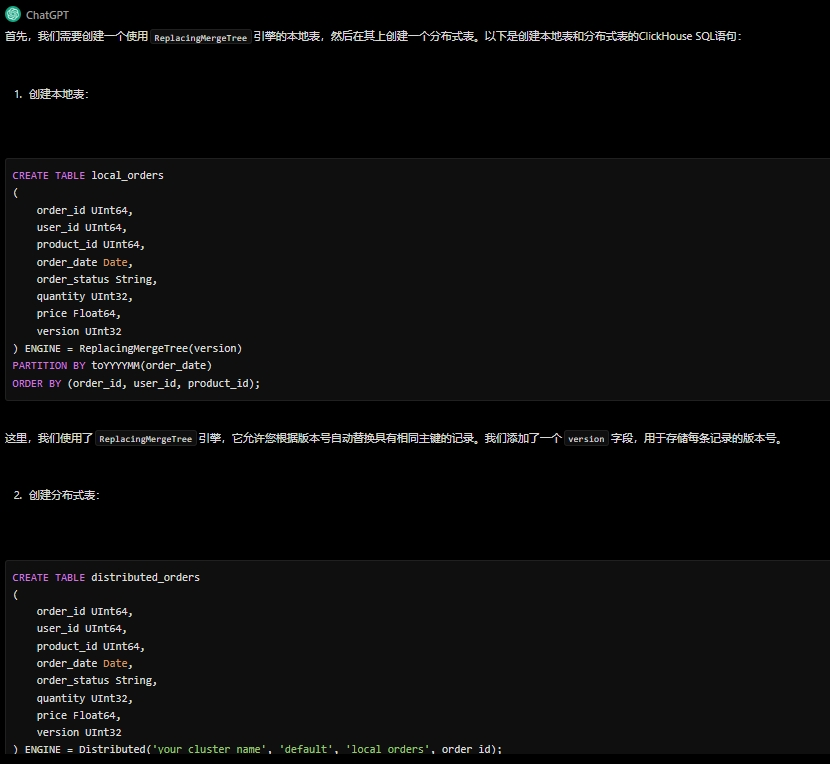Click the line CREATE TABLE local_orders

click(x=88, y=175)
